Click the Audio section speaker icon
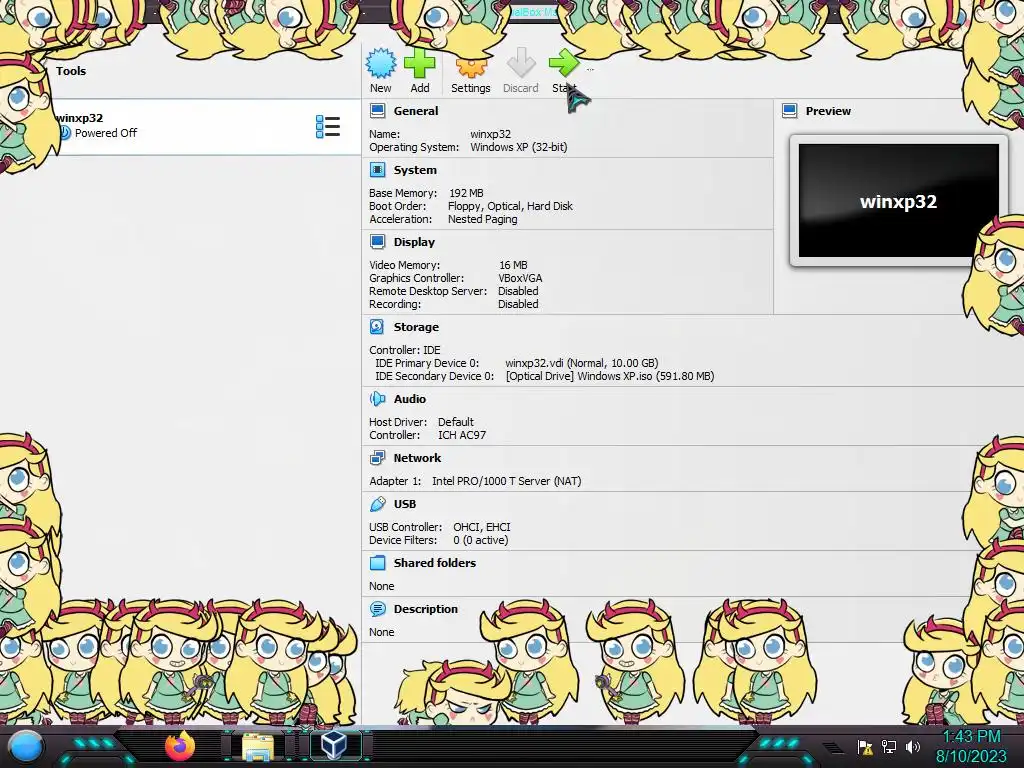 [377, 398]
